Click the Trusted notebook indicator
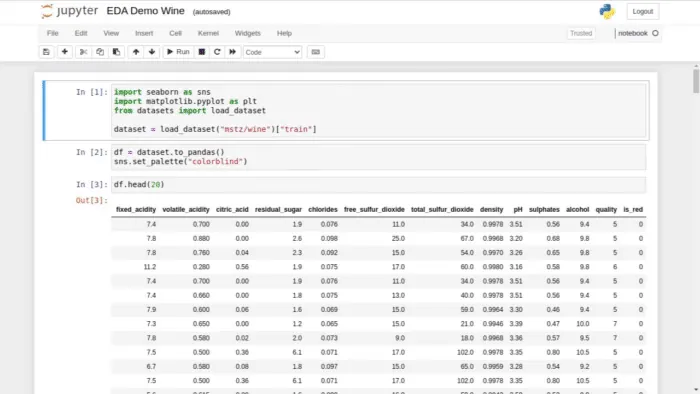This screenshot has width=700, height=394. 581,33
